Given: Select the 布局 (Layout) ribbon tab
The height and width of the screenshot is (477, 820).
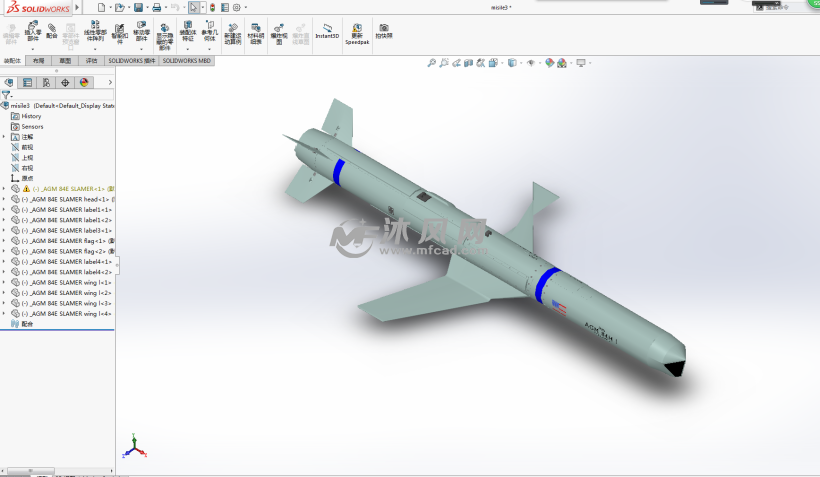Looking at the screenshot, I should (x=39, y=61).
